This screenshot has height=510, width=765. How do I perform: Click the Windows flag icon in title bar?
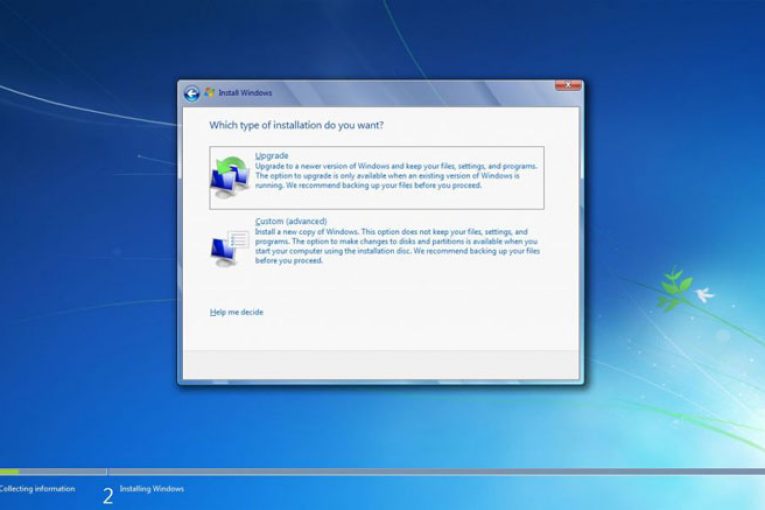[x=210, y=92]
